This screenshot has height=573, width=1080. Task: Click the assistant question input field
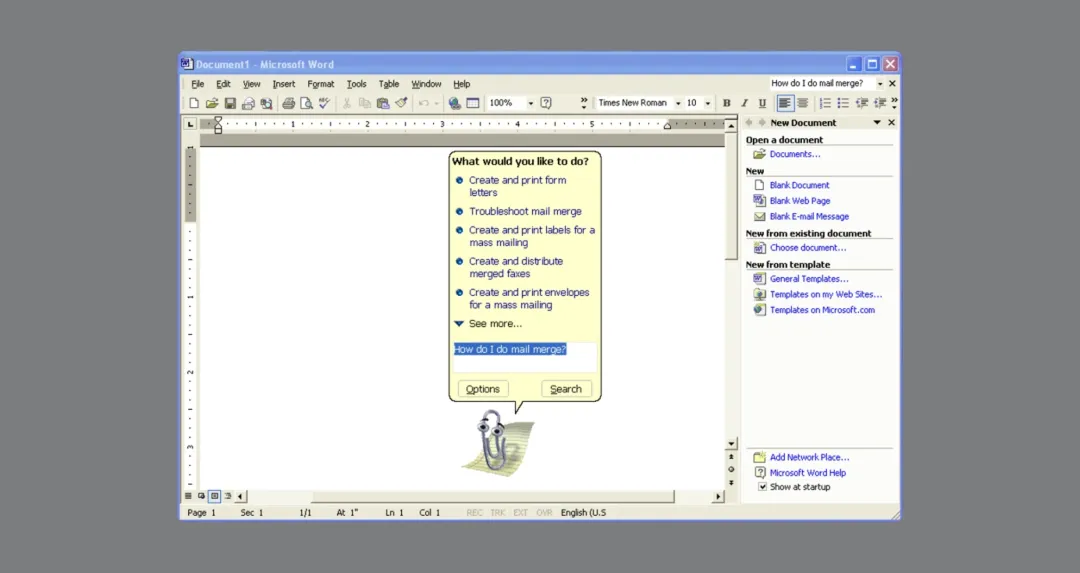pyautogui.click(x=525, y=357)
